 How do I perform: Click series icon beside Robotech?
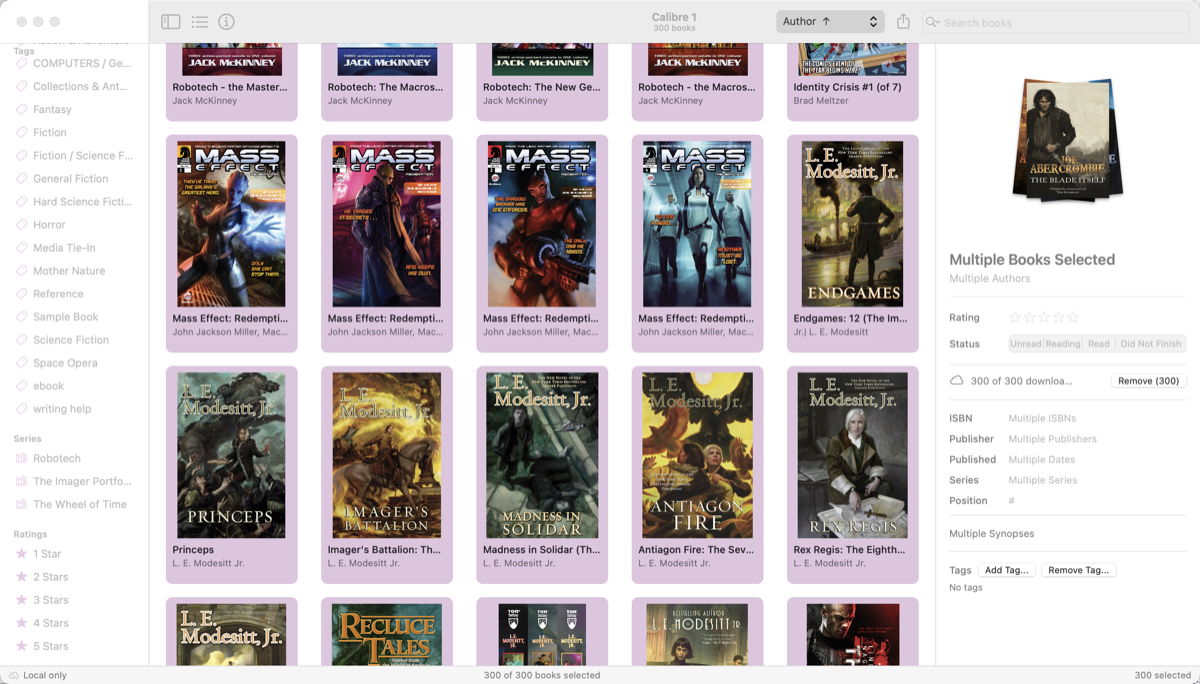point(22,458)
